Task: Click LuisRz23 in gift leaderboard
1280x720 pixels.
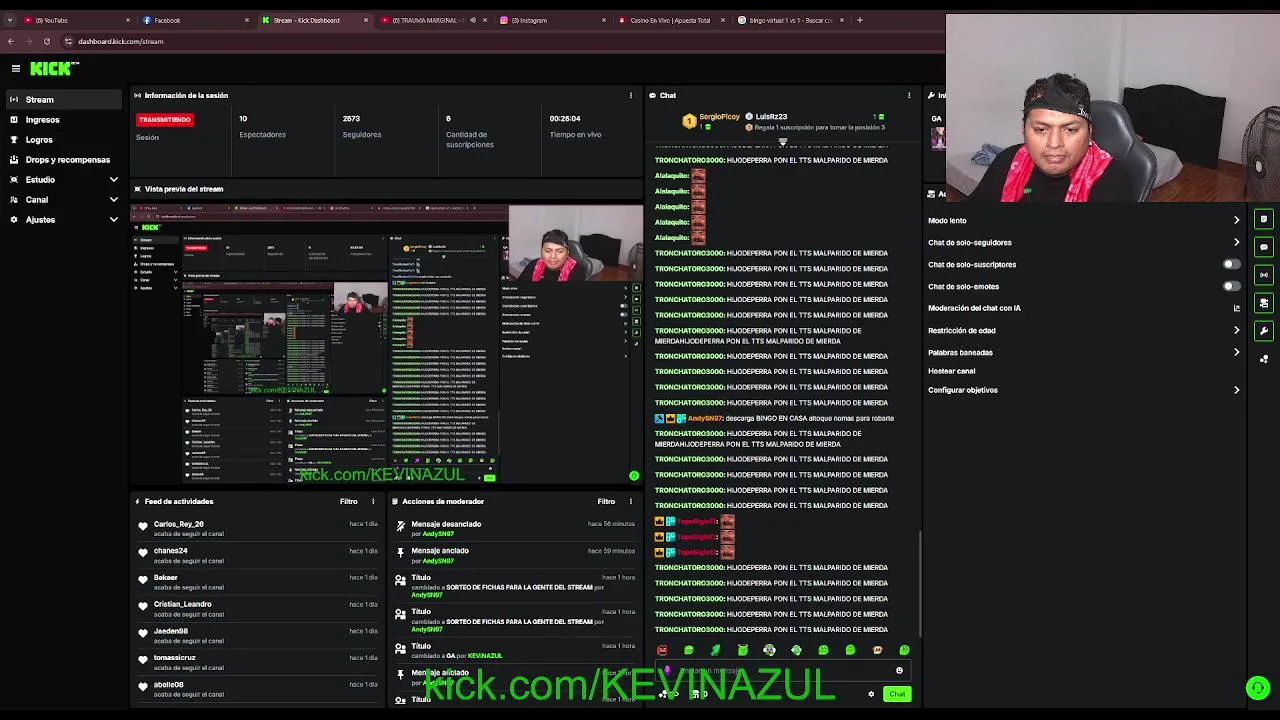Action: point(771,117)
